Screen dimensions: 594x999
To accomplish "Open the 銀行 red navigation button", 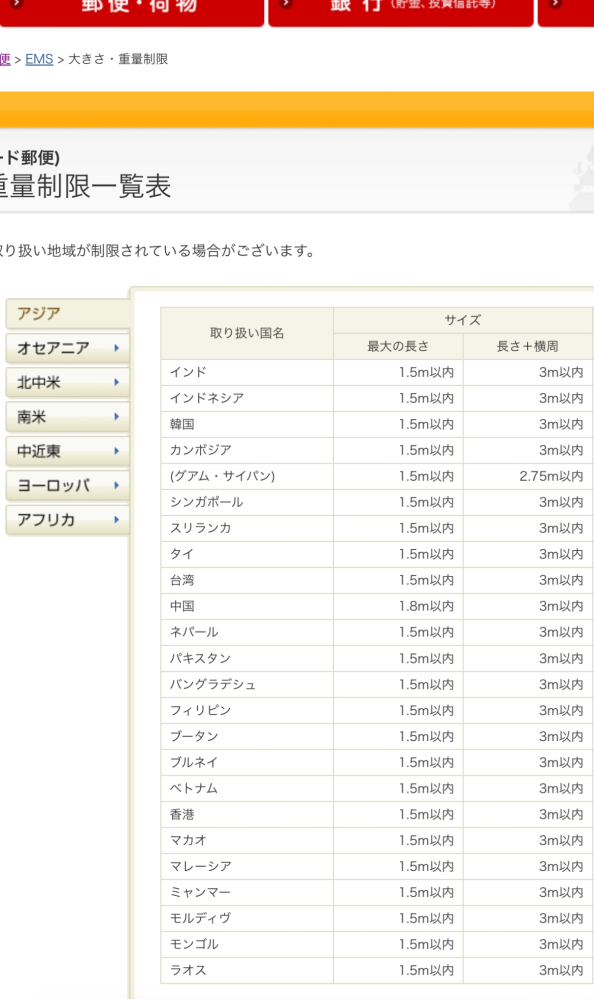I will click(x=401, y=11).
